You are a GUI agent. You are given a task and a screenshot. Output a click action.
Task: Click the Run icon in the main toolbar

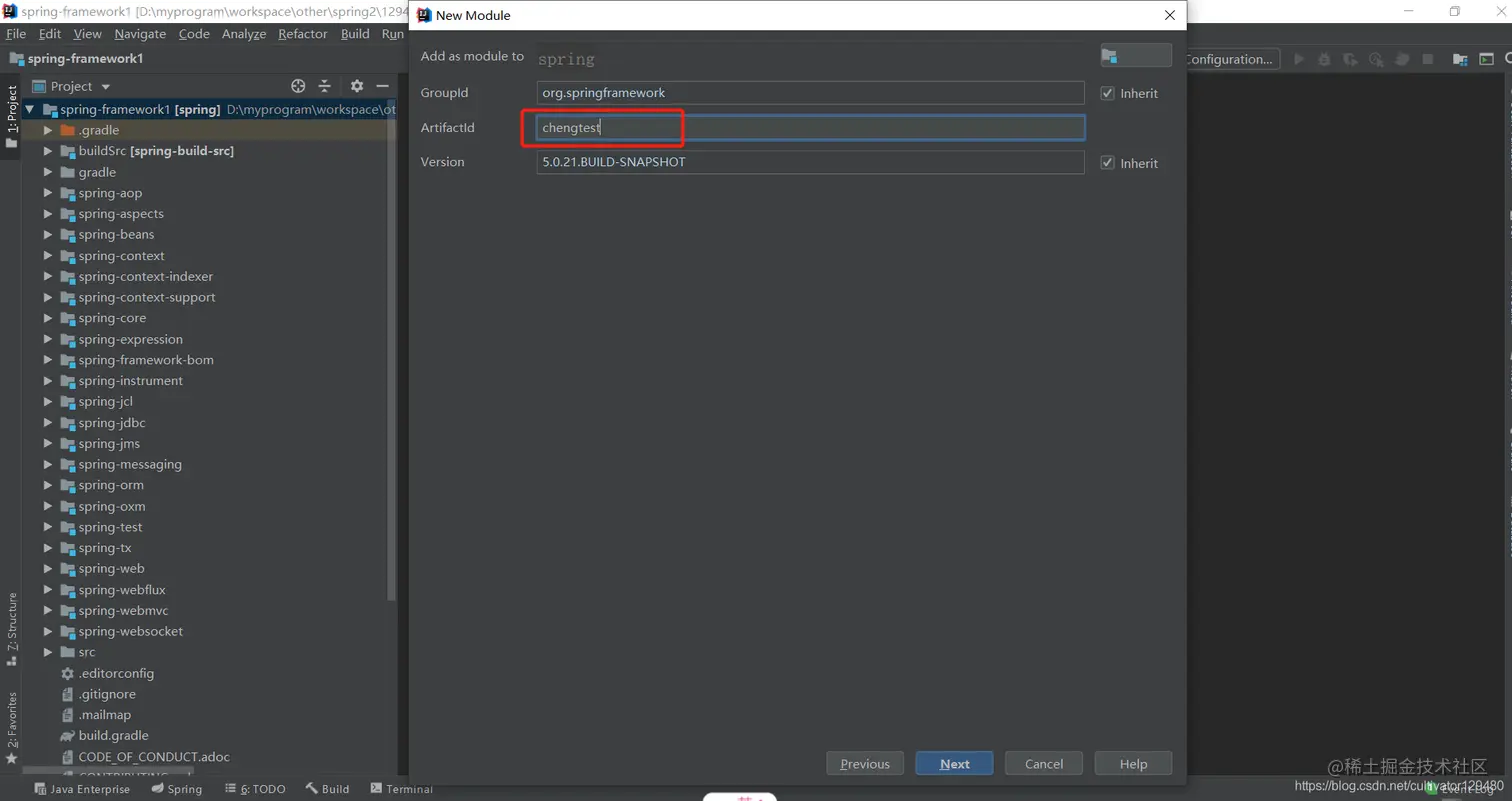1299,59
